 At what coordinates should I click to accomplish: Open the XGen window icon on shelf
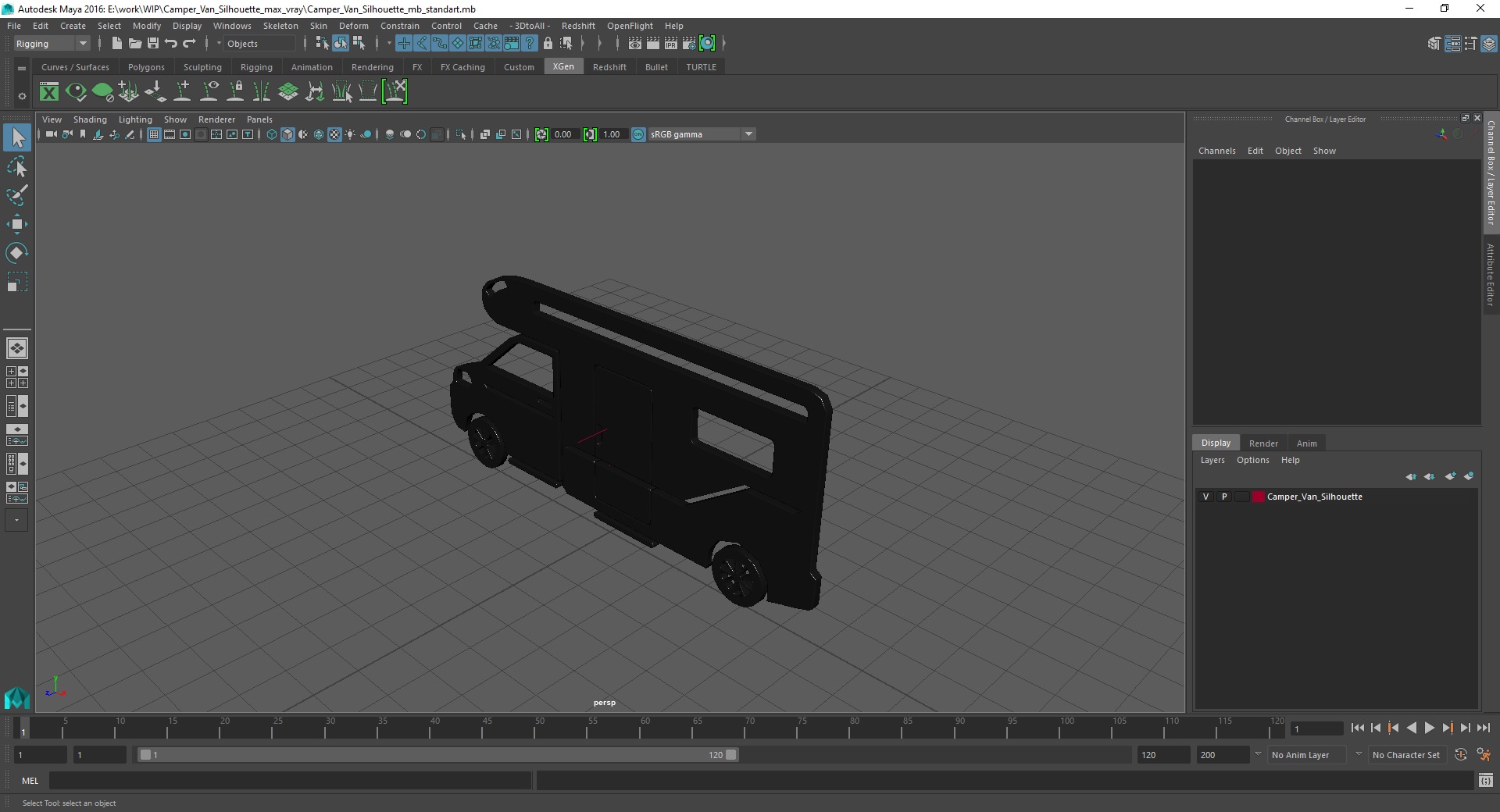click(x=49, y=92)
